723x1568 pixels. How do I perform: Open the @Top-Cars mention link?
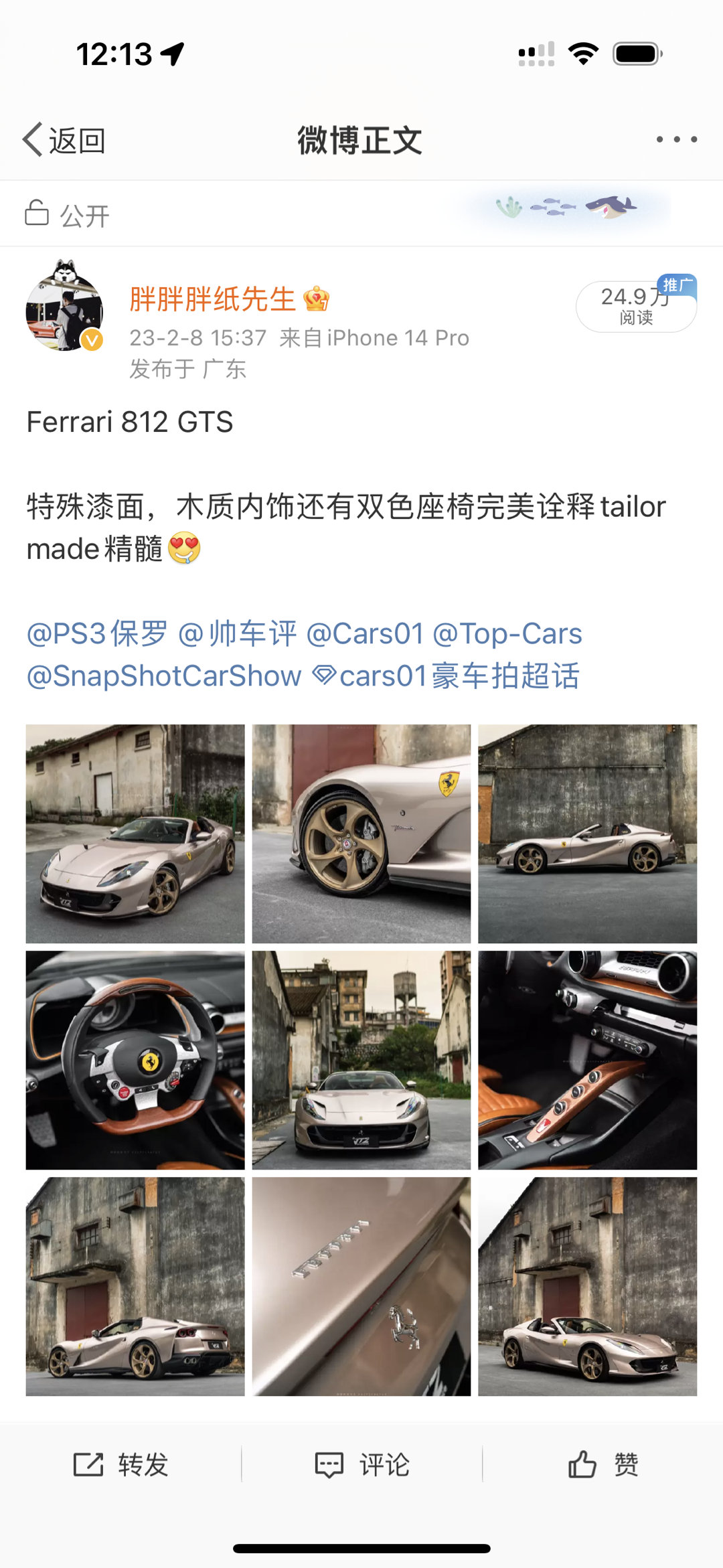pos(507,633)
